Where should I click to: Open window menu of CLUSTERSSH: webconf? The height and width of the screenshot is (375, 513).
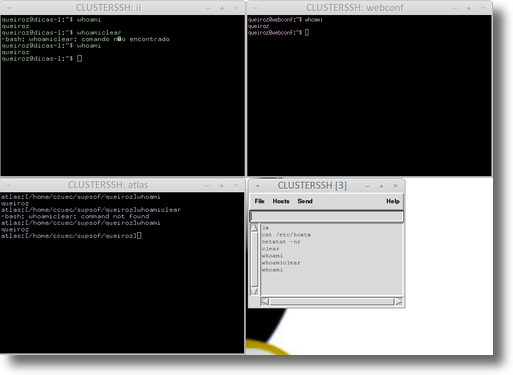point(255,8)
